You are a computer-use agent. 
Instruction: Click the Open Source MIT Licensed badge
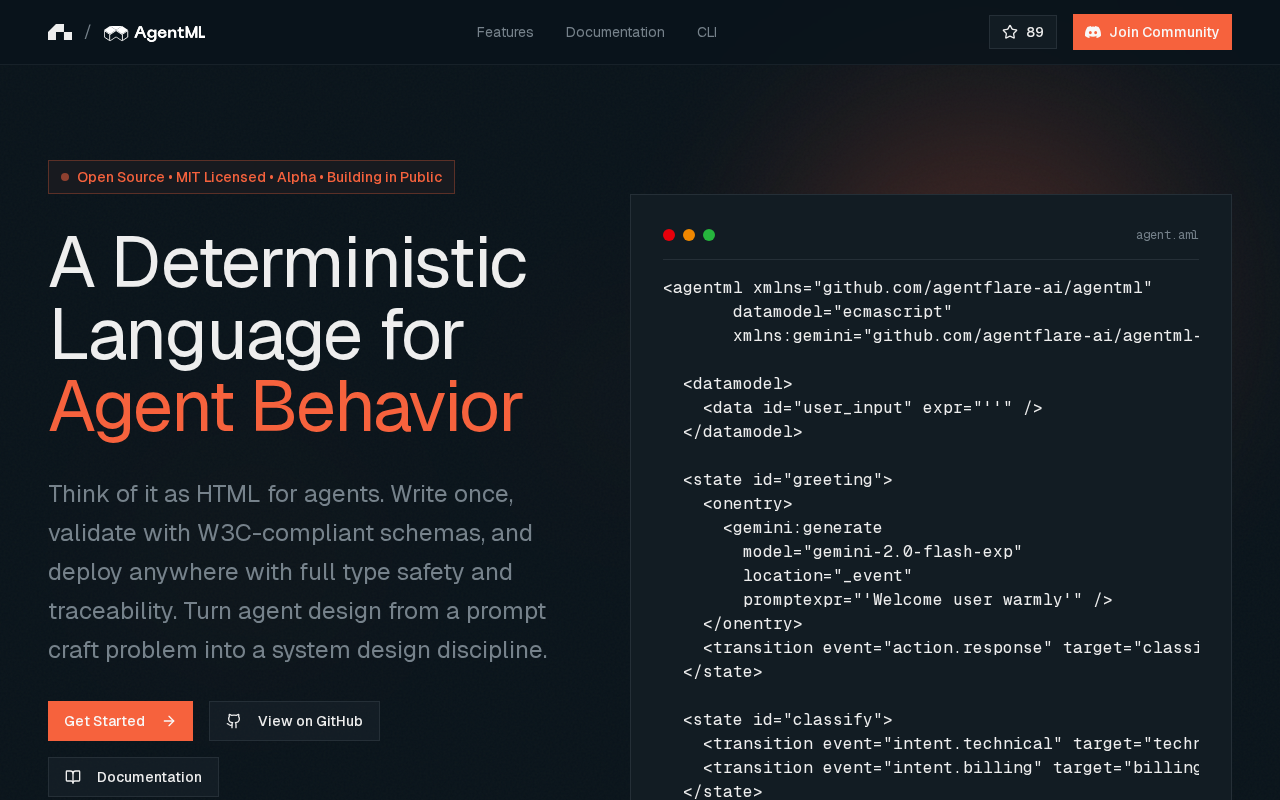tap(251, 177)
